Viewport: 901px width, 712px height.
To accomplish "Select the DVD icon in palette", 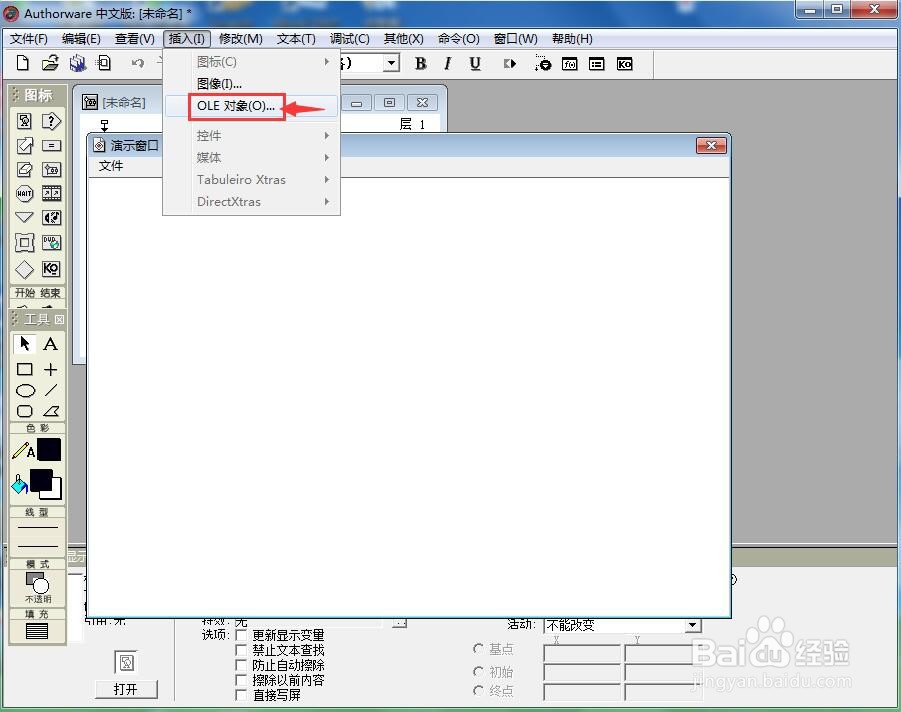I will pos(51,243).
